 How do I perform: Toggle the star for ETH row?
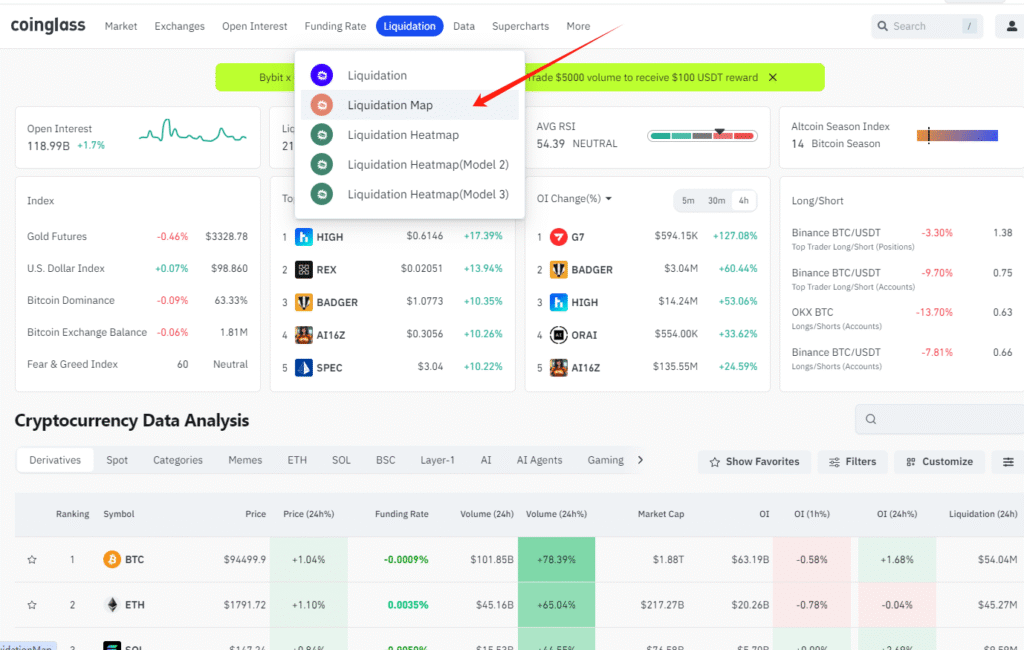(x=32, y=605)
